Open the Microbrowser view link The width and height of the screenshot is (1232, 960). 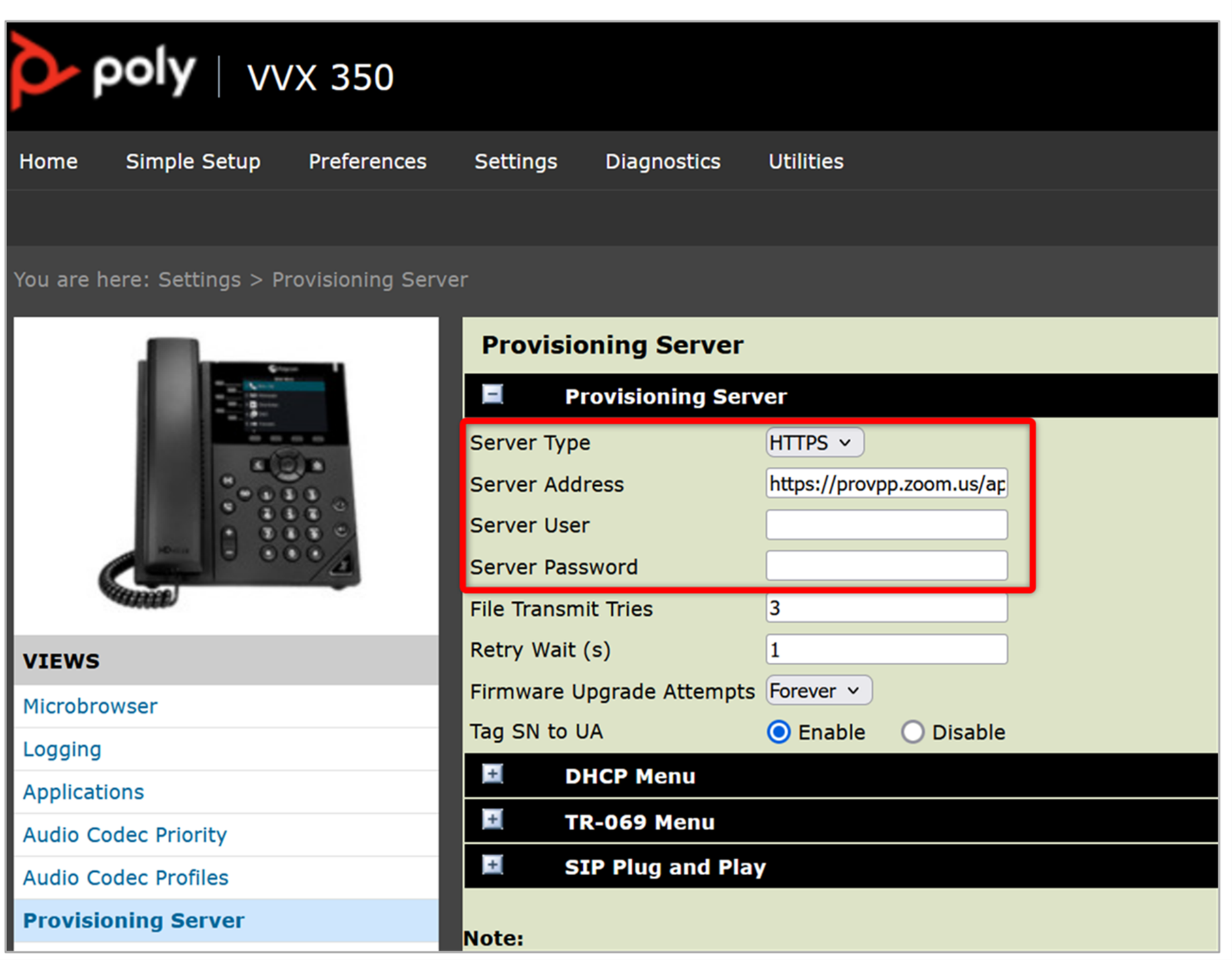pos(90,706)
